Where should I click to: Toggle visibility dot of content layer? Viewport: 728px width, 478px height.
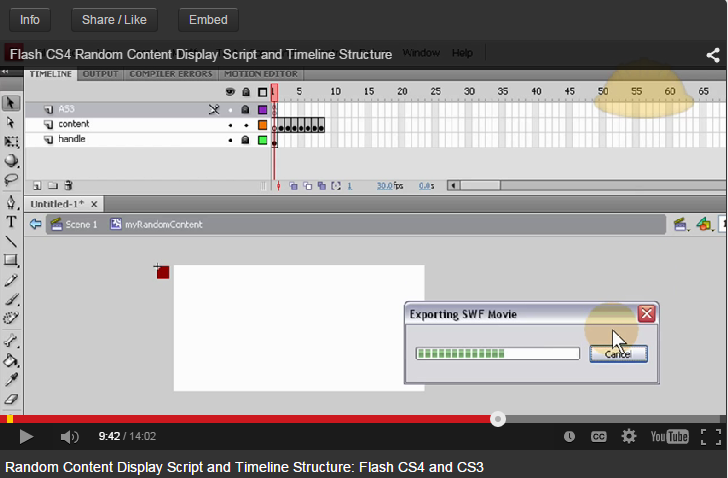coord(230,125)
